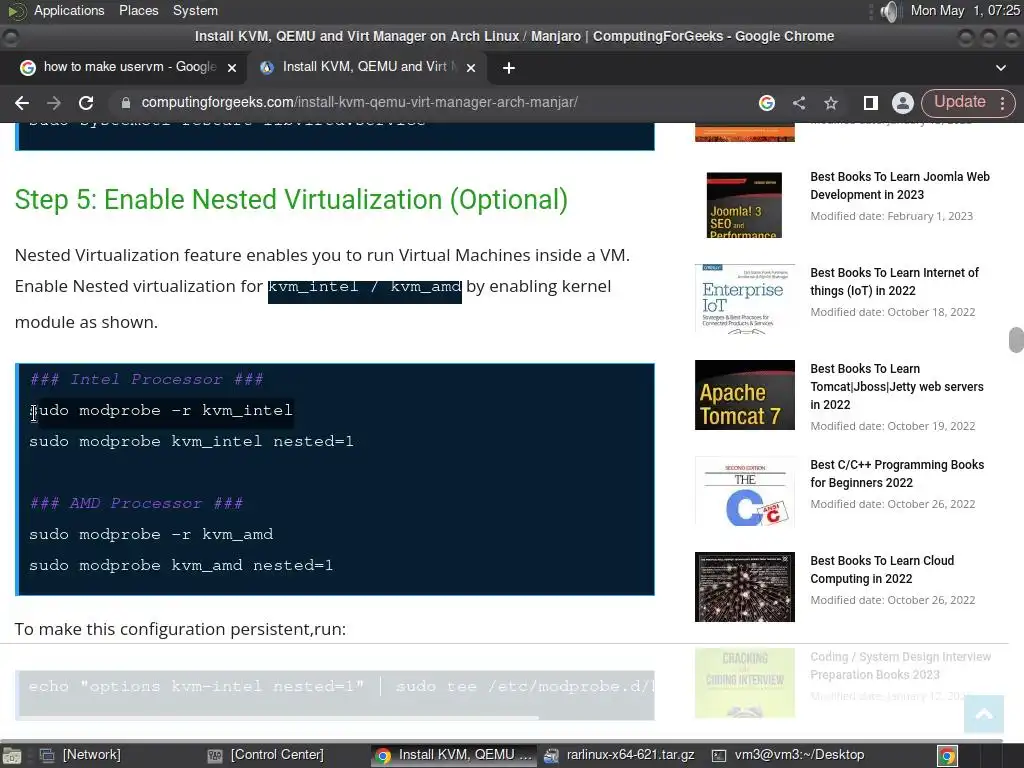Click 'To make this configuration persistent,run:' text
The width and height of the screenshot is (1024, 768).
[180, 629]
